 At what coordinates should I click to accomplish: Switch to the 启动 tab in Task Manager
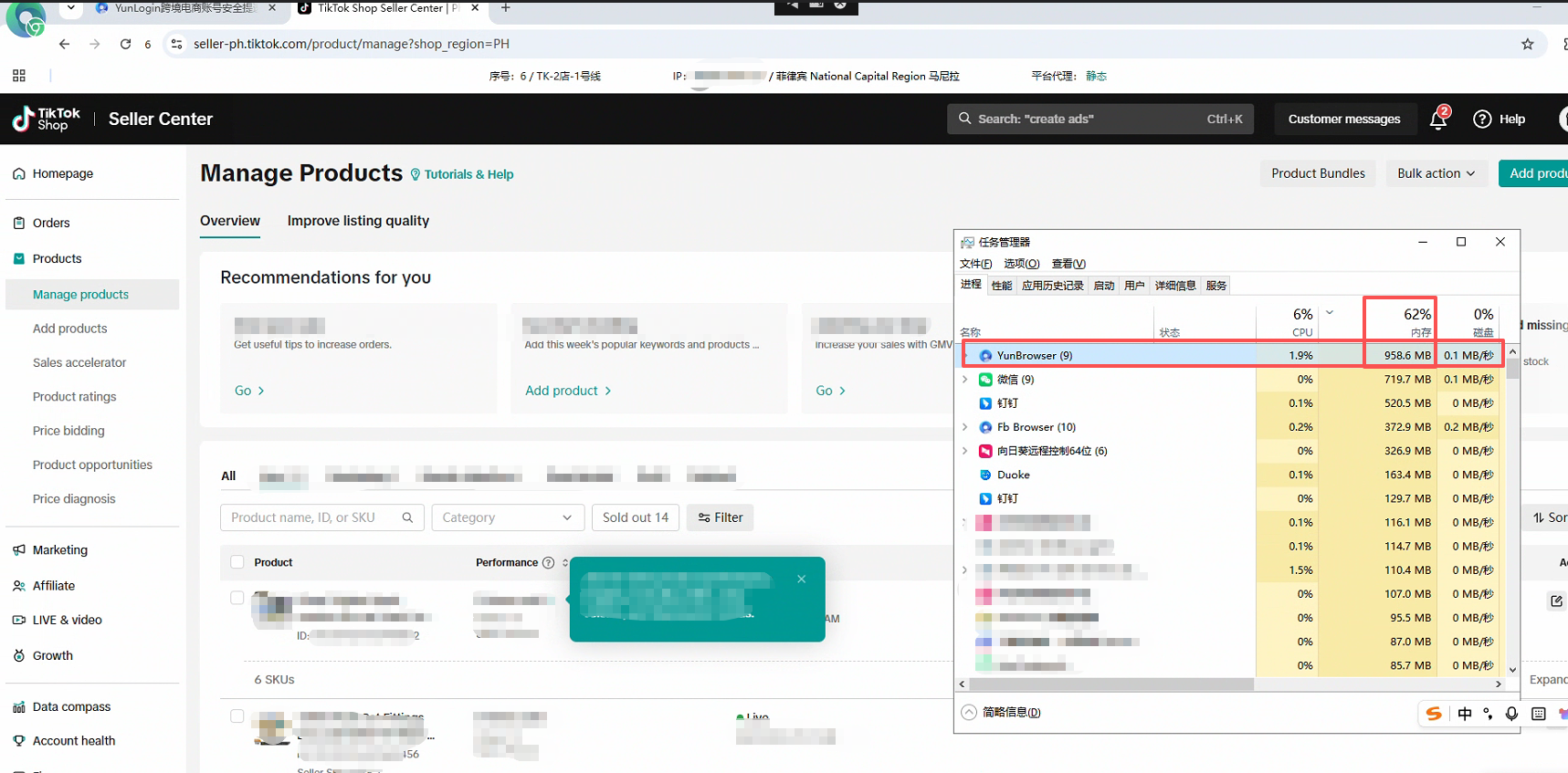pos(1104,286)
